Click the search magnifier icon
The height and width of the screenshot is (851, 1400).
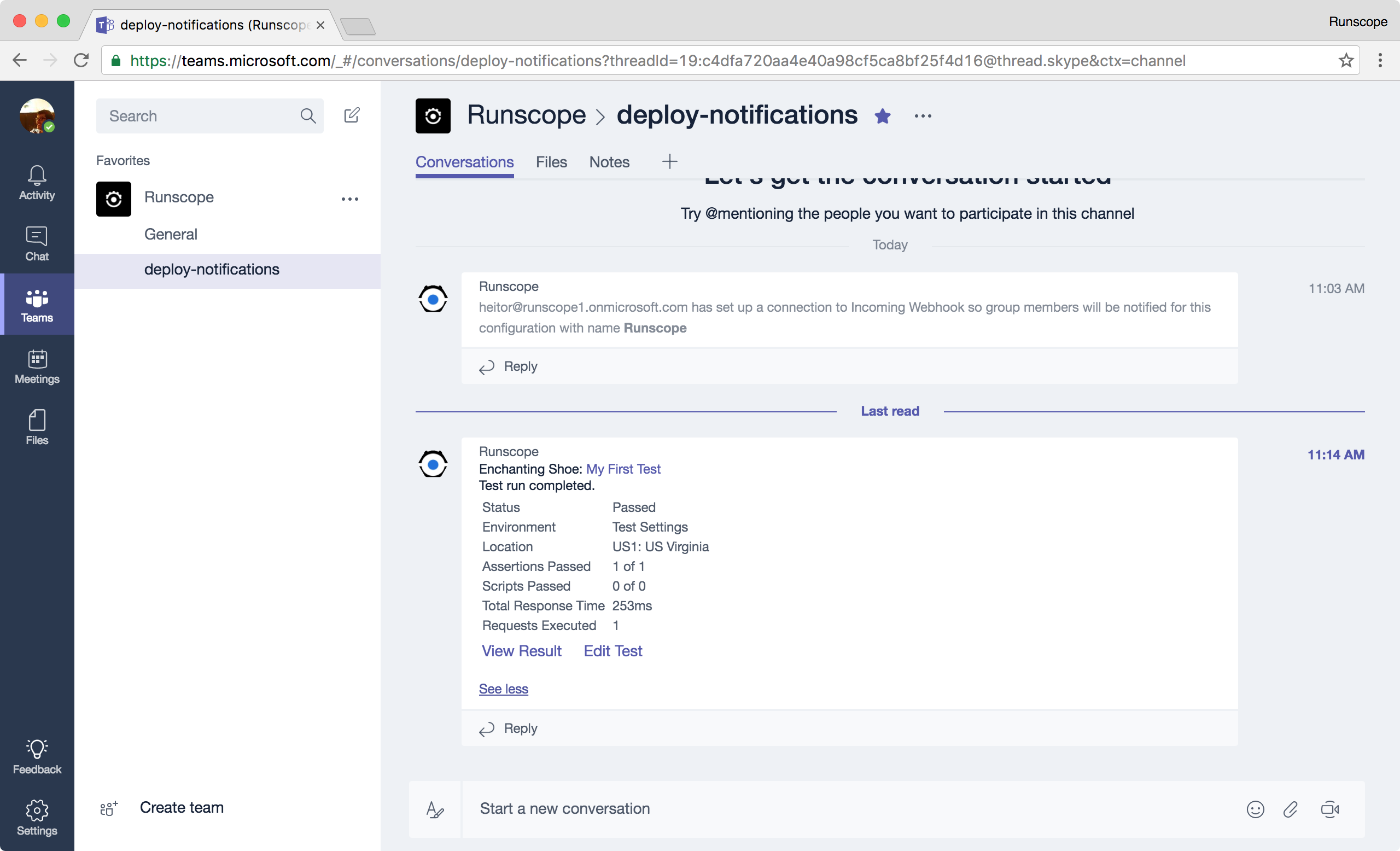click(308, 116)
